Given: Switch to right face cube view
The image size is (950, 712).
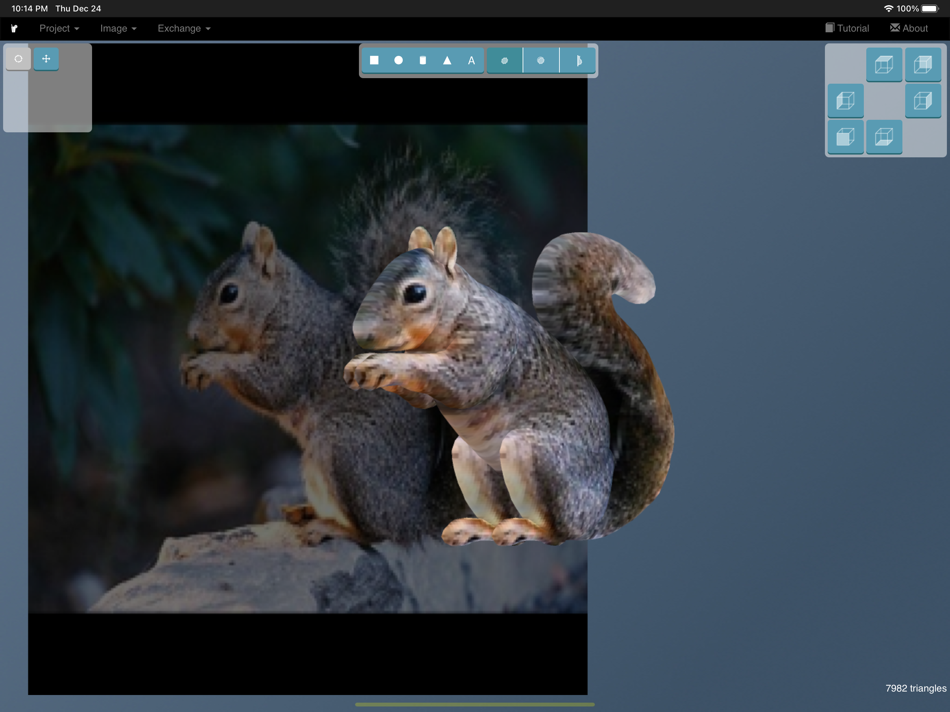Looking at the screenshot, I should [923, 101].
